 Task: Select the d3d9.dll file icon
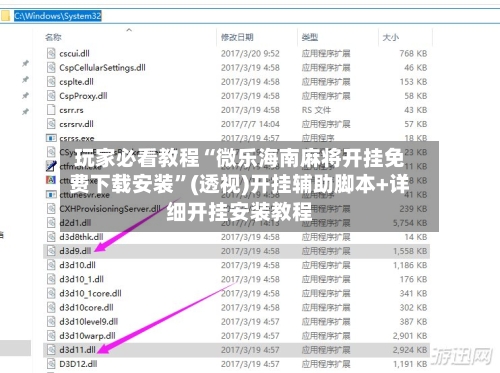tap(51, 251)
